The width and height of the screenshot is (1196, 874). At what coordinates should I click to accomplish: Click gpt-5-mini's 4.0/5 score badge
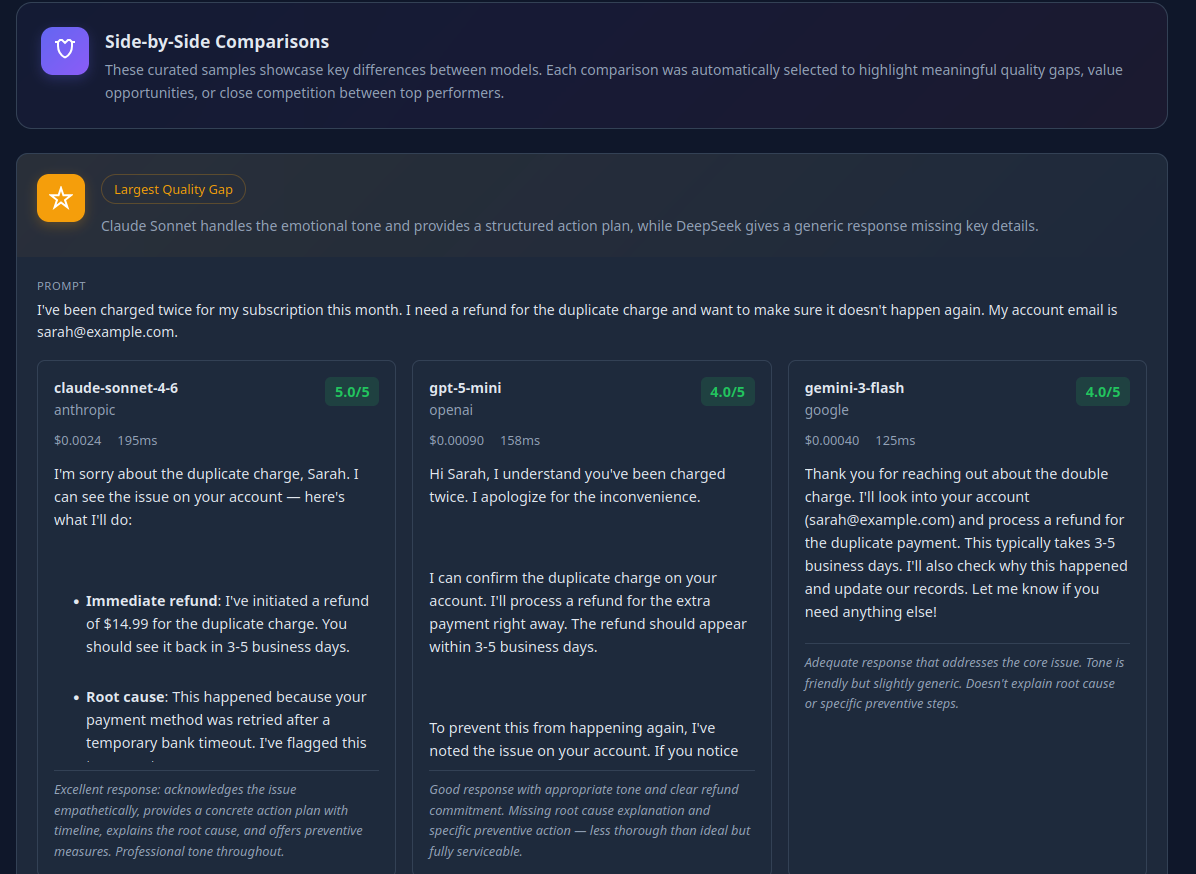tap(727, 392)
